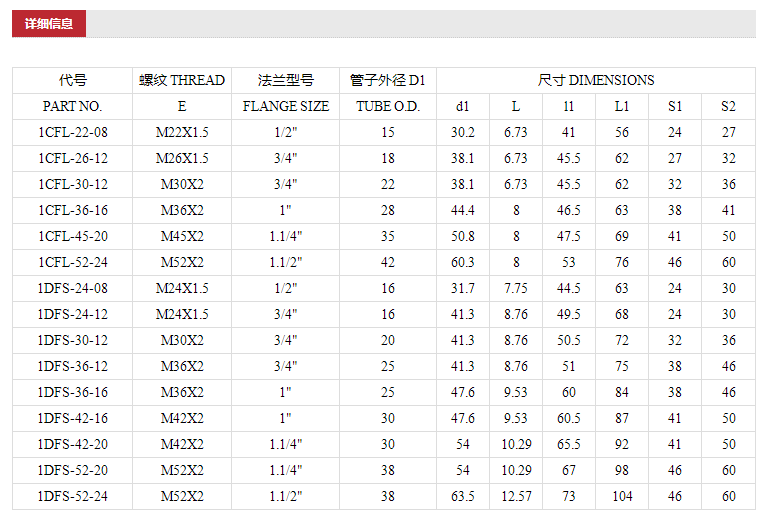The width and height of the screenshot is (768, 522).
Task: Click the TUBE O.D. column header
Action: (388, 106)
